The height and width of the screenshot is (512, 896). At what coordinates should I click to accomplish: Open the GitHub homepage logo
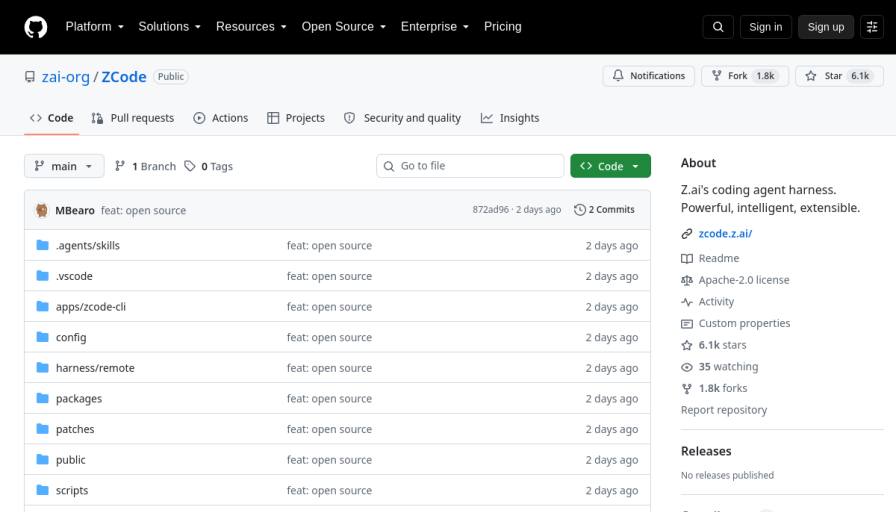[x=35, y=27]
